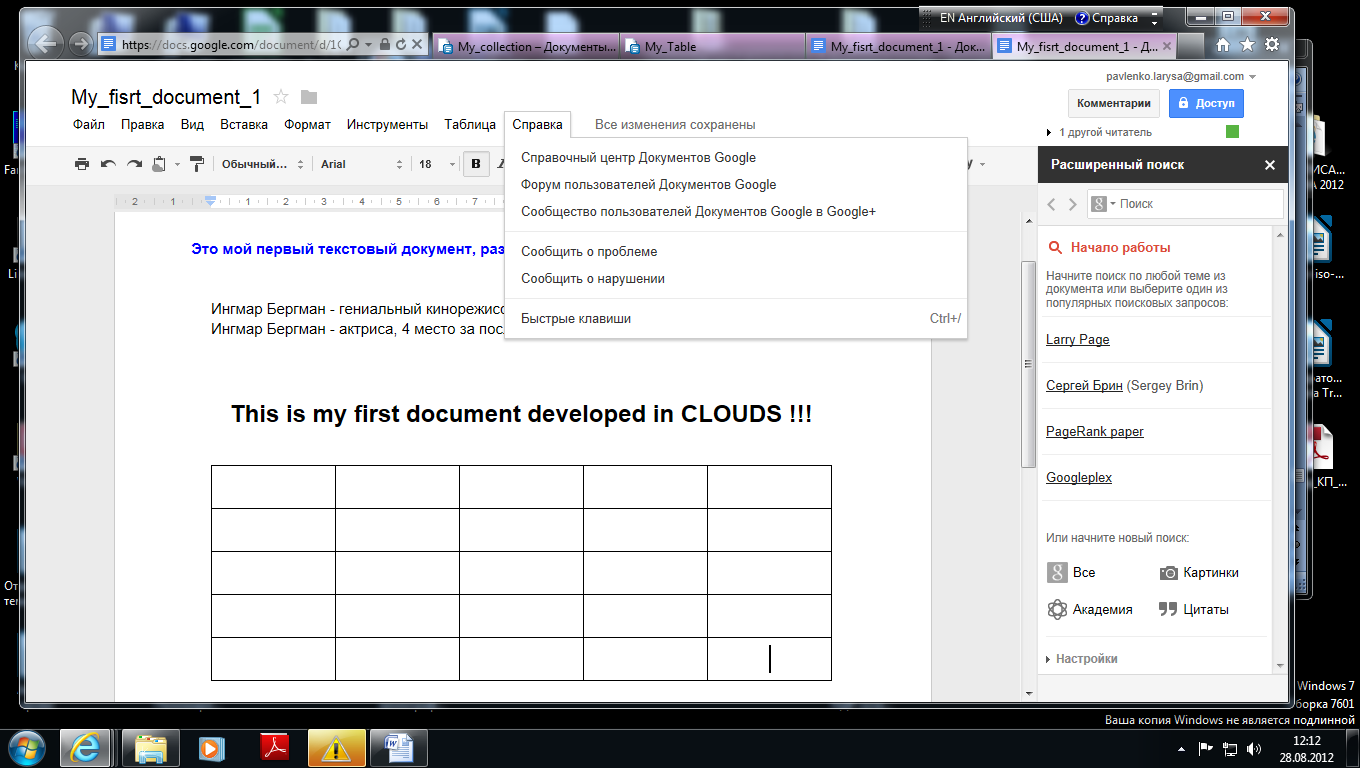Open the Таблица menu
1360x768 pixels.
470,125
